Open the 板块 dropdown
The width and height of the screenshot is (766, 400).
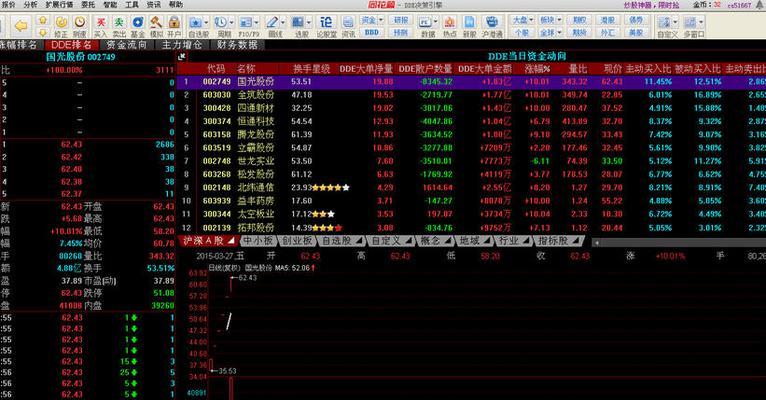[x=550, y=20]
